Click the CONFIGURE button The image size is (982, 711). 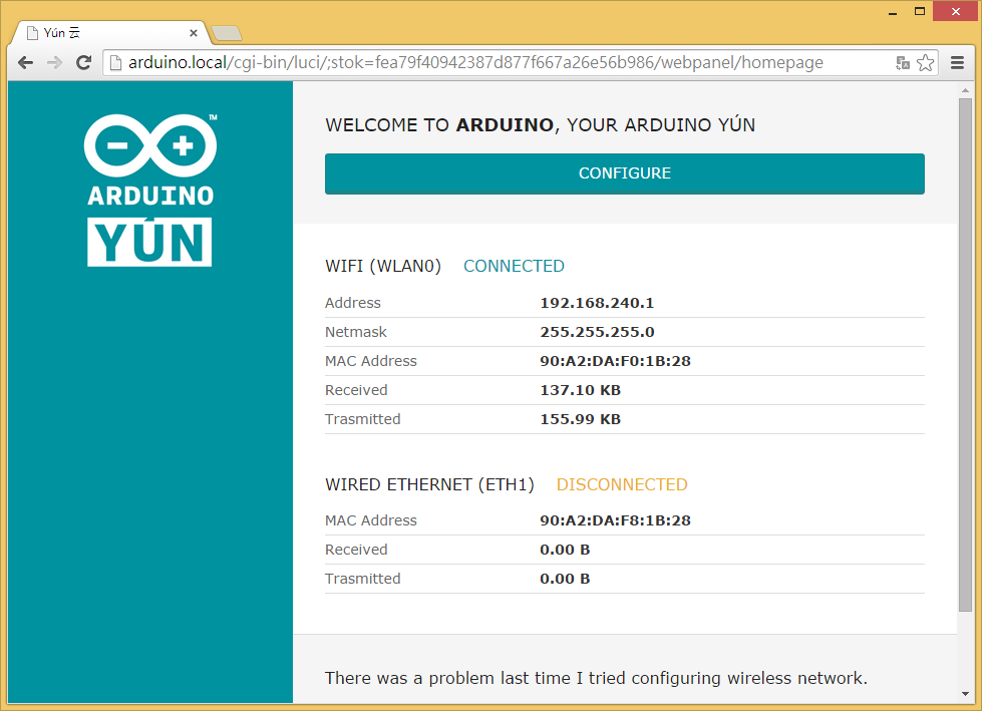coord(624,174)
